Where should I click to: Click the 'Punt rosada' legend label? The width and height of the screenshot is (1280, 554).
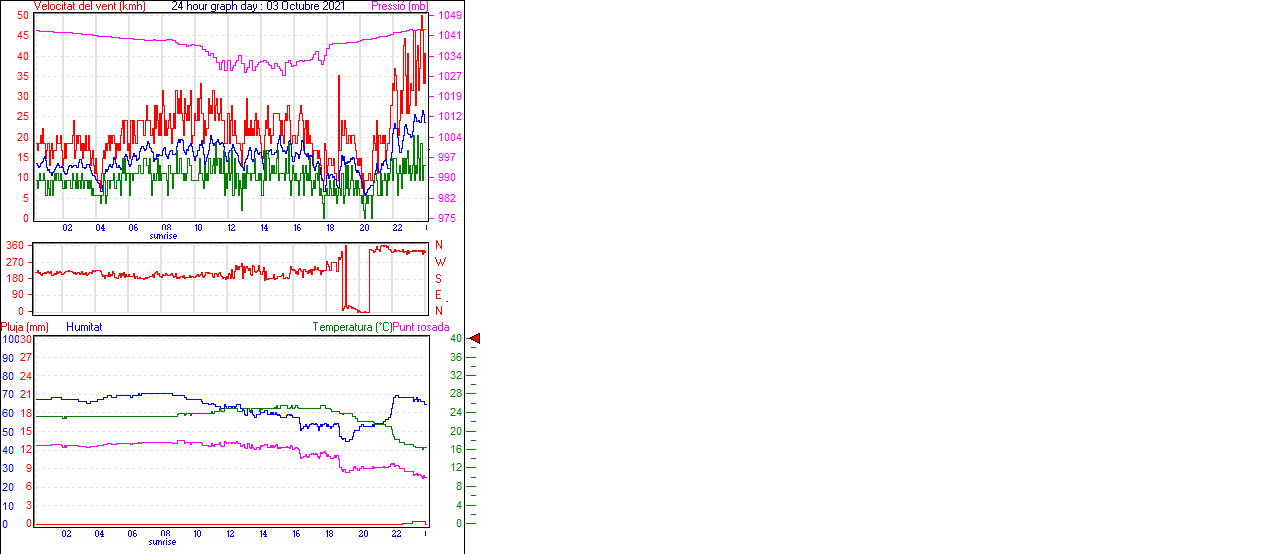coord(421,327)
